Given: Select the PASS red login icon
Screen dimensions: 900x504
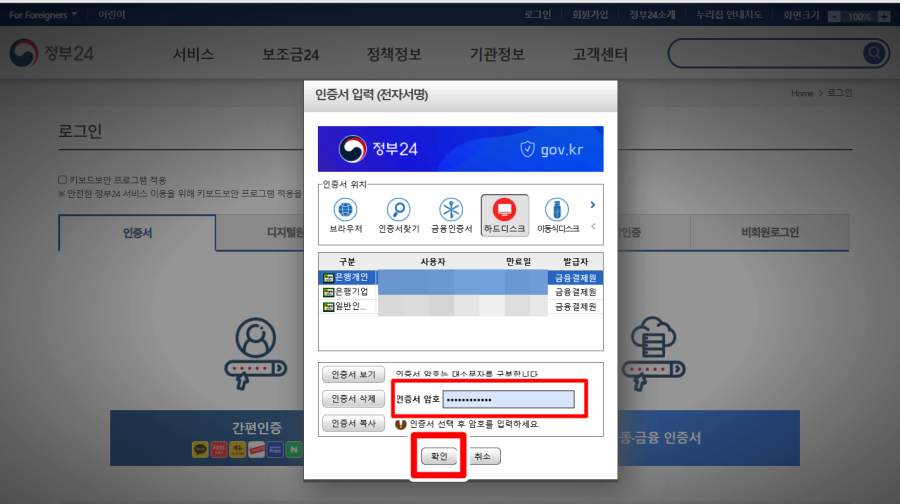Looking at the screenshot, I should click(x=219, y=449).
